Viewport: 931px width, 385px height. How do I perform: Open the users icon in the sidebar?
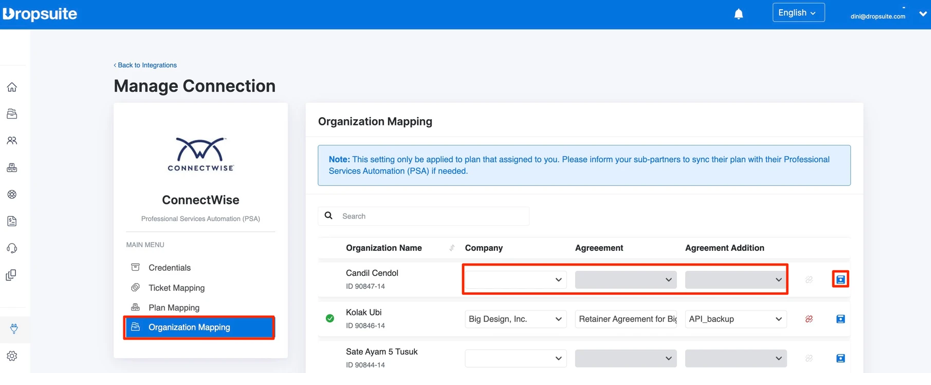click(x=12, y=141)
